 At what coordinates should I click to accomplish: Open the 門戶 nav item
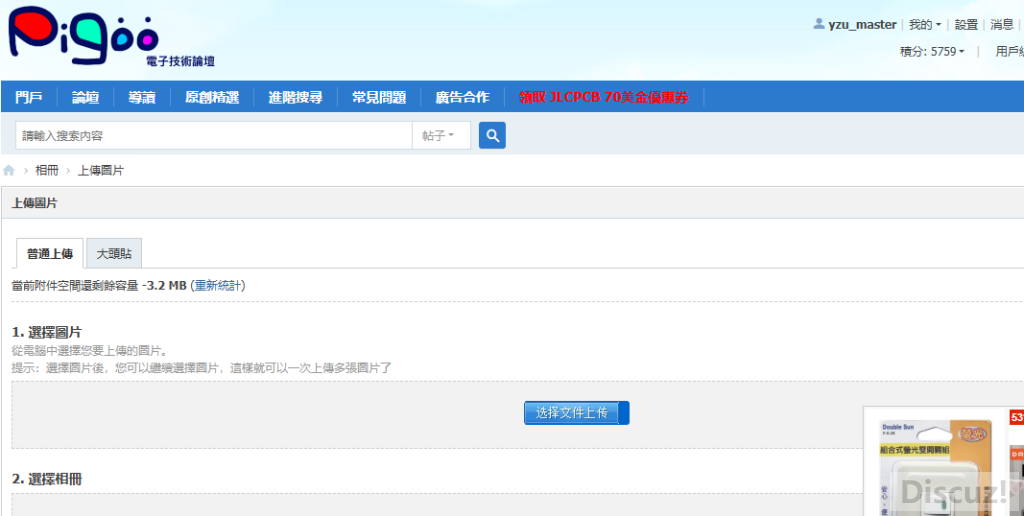(29, 97)
